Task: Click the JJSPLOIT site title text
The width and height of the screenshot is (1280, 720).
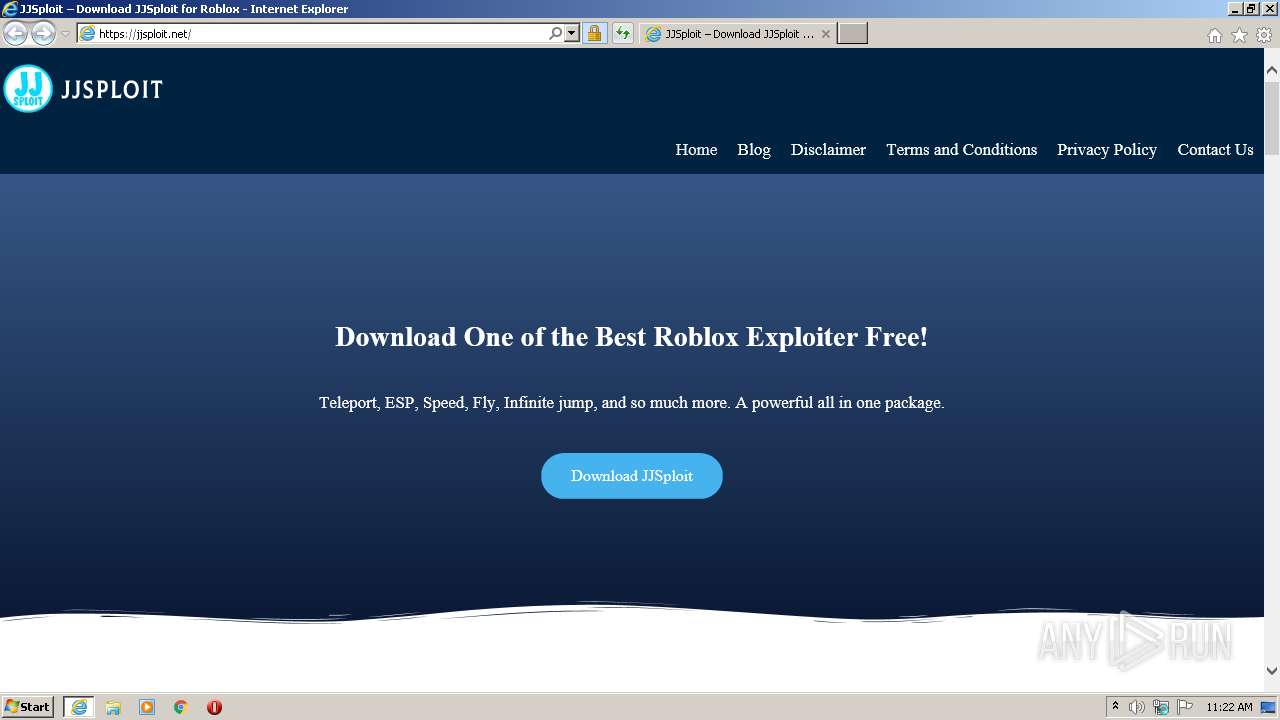Action: pos(112,90)
